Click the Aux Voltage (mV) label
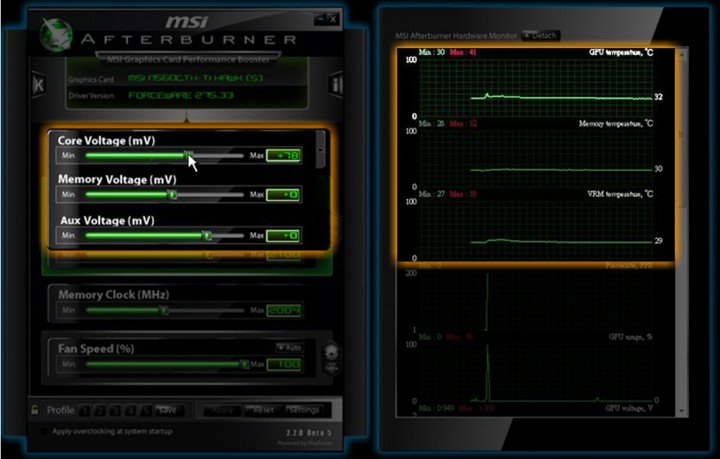Image resolution: width=720 pixels, height=459 pixels. pyautogui.click(x=107, y=220)
